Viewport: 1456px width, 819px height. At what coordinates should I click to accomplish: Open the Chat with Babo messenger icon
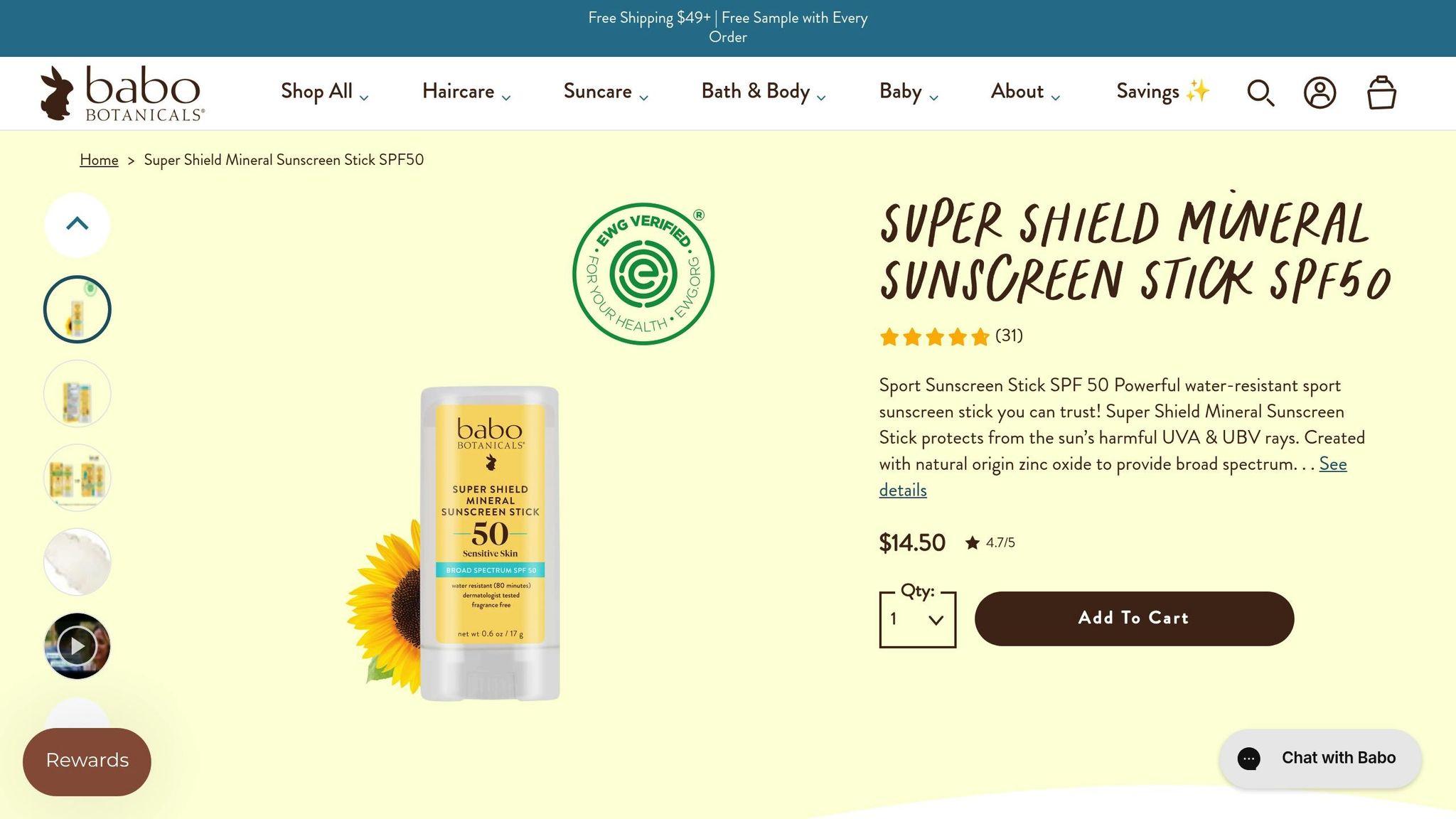pyautogui.click(x=1249, y=758)
